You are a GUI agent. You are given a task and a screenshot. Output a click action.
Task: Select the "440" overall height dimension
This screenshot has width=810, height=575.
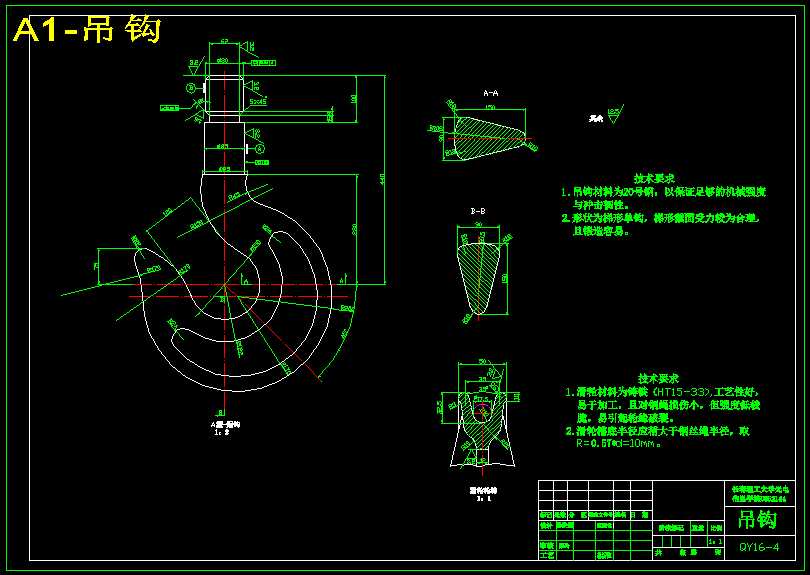tap(382, 178)
